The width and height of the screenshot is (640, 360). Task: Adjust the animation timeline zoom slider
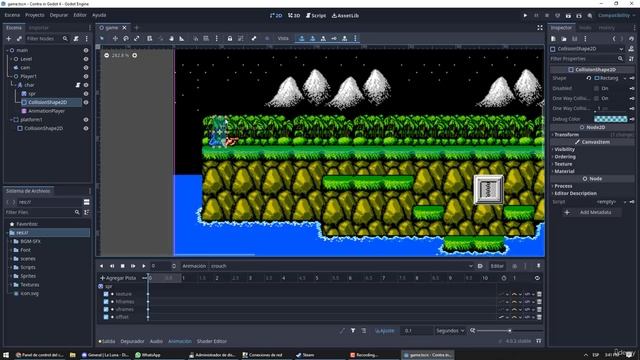[510, 331]
